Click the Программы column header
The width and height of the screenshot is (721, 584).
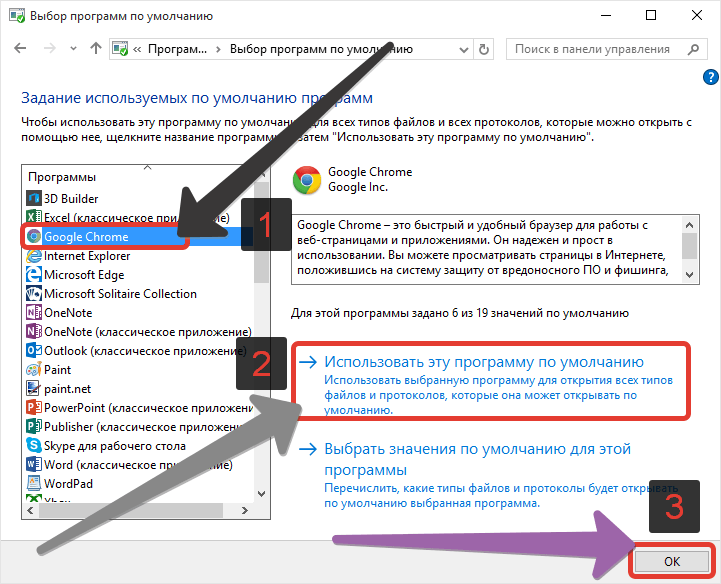pos(62,177)
